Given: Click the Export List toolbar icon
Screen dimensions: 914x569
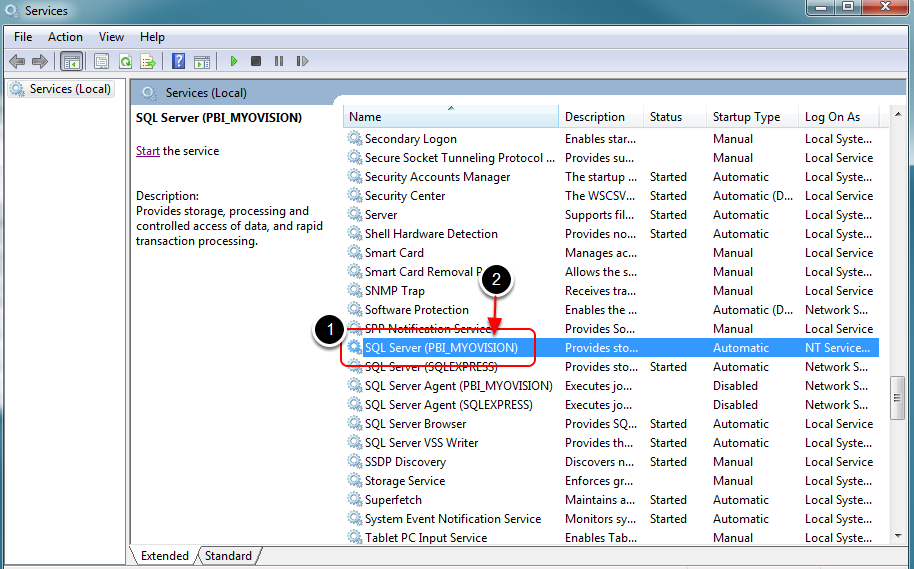Looking at the screenshot, I should 148,61.
